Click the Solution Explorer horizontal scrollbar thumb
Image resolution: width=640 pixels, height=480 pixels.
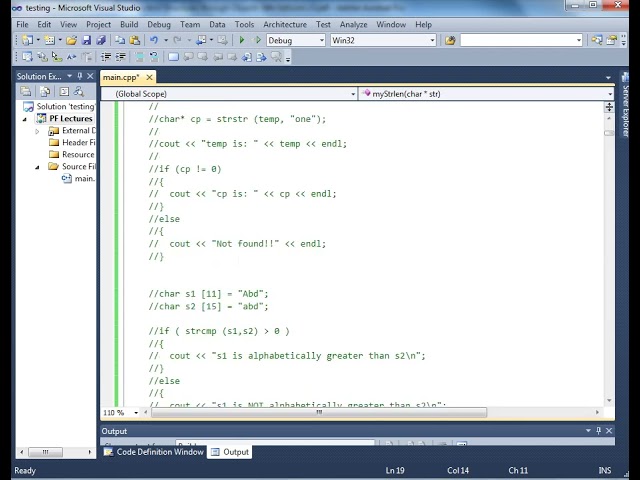tap(45, 452)
